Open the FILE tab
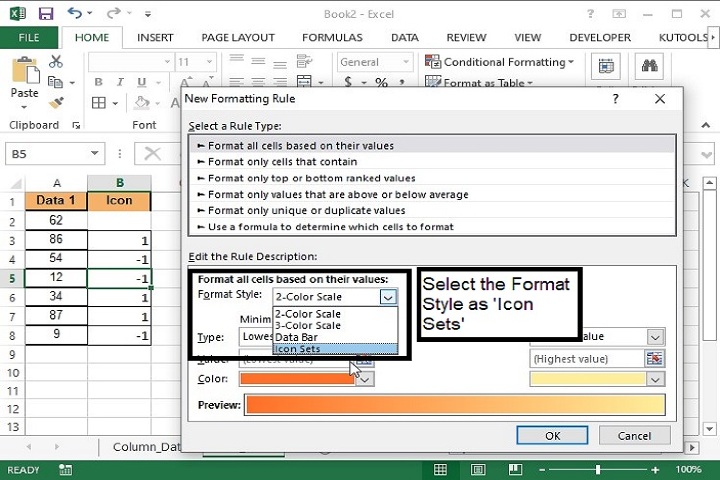 point(28,38)
